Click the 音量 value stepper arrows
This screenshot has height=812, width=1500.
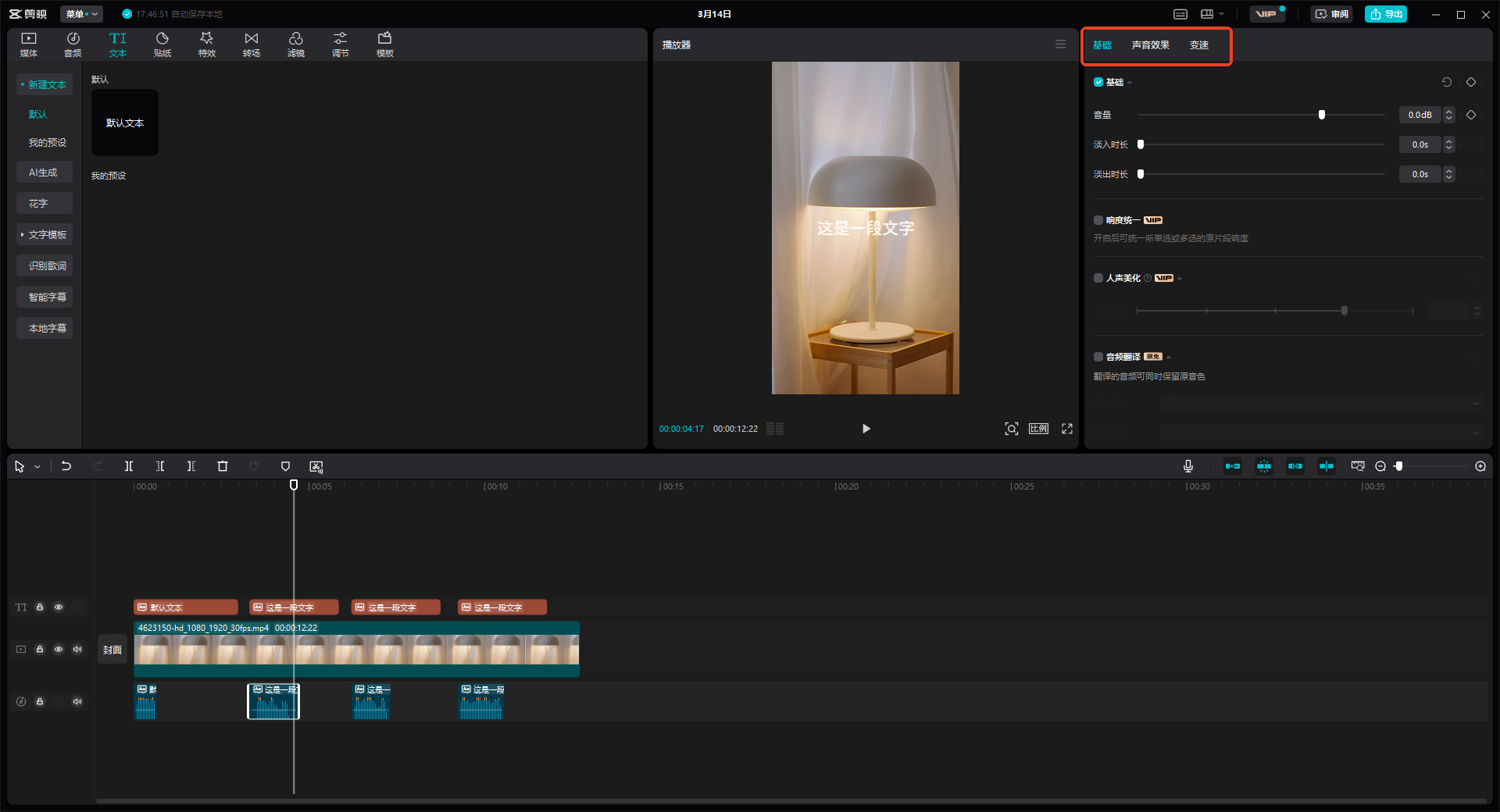click(1449, 115)
